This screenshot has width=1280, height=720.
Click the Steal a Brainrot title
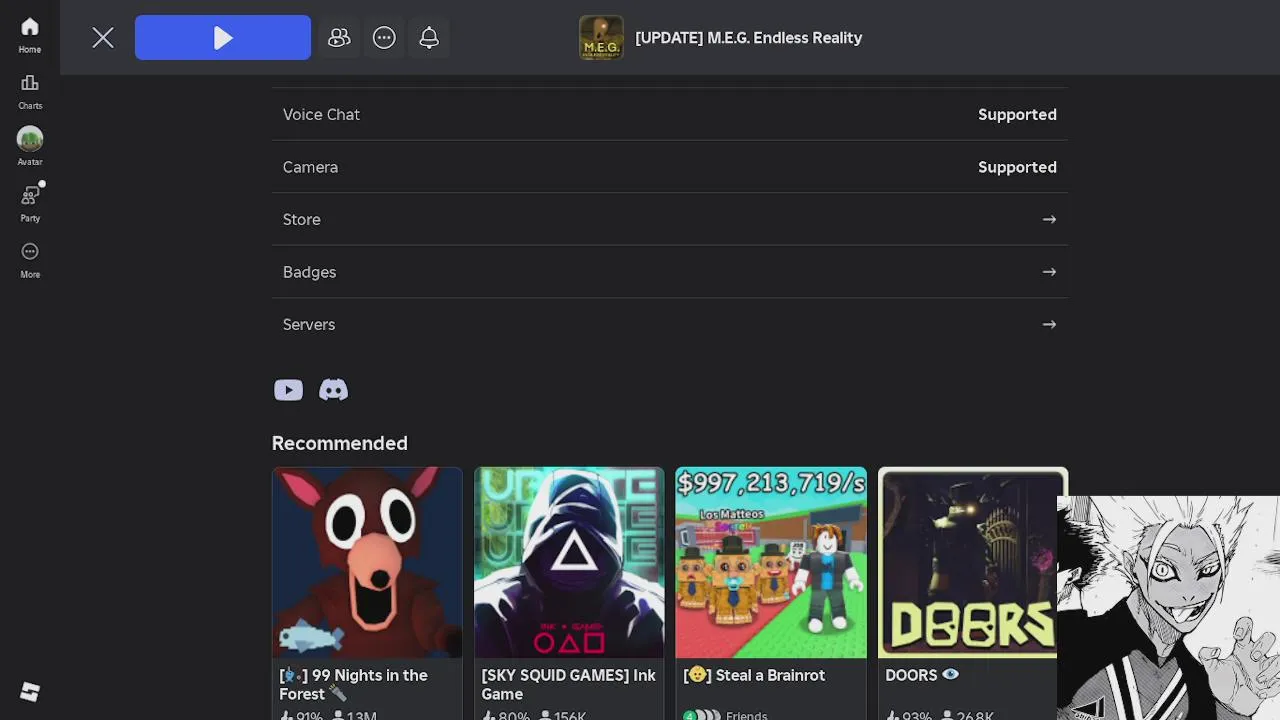pyautogui.click(x=754, y=675)
